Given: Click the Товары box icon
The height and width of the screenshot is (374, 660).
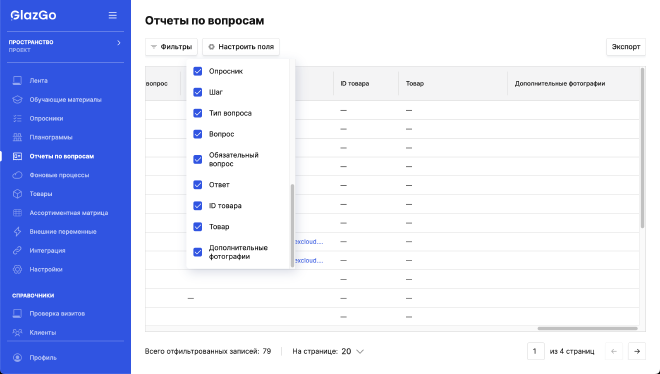Looking at the screenshot, I should 17,194.
